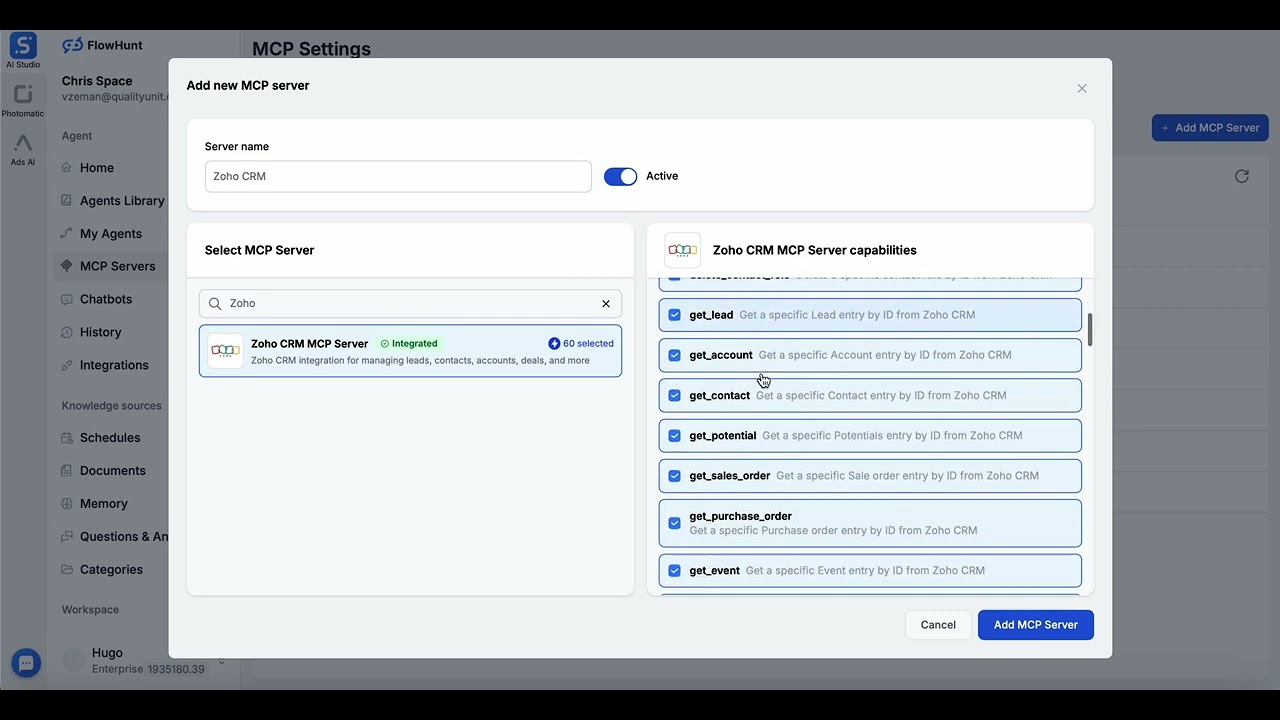Uncheck the get_lead capability checkbox
The width and height of the screenshot is (1280, 720).
(x=674, y=315)
